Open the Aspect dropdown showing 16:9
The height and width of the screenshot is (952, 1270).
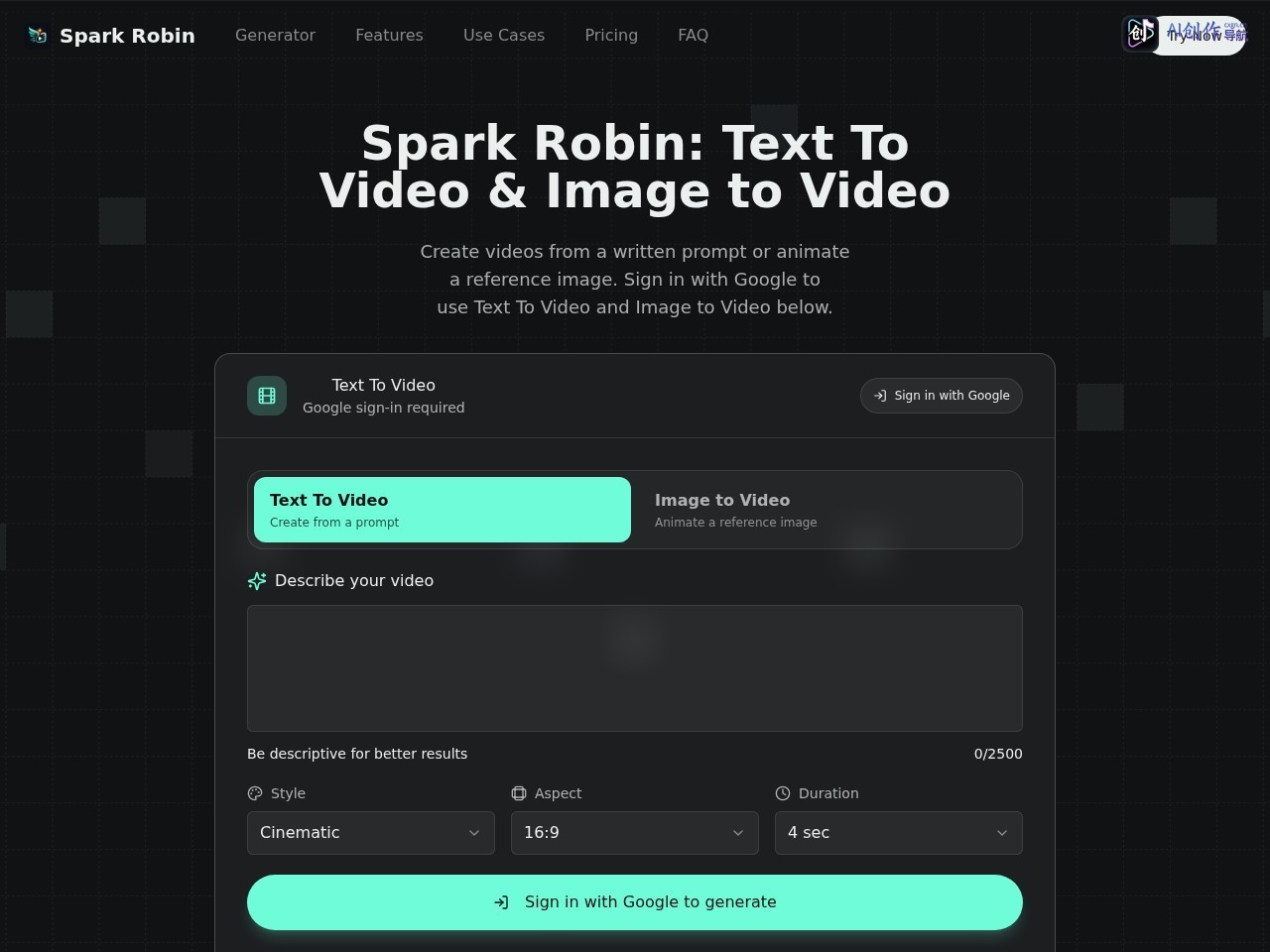(635, 833)
